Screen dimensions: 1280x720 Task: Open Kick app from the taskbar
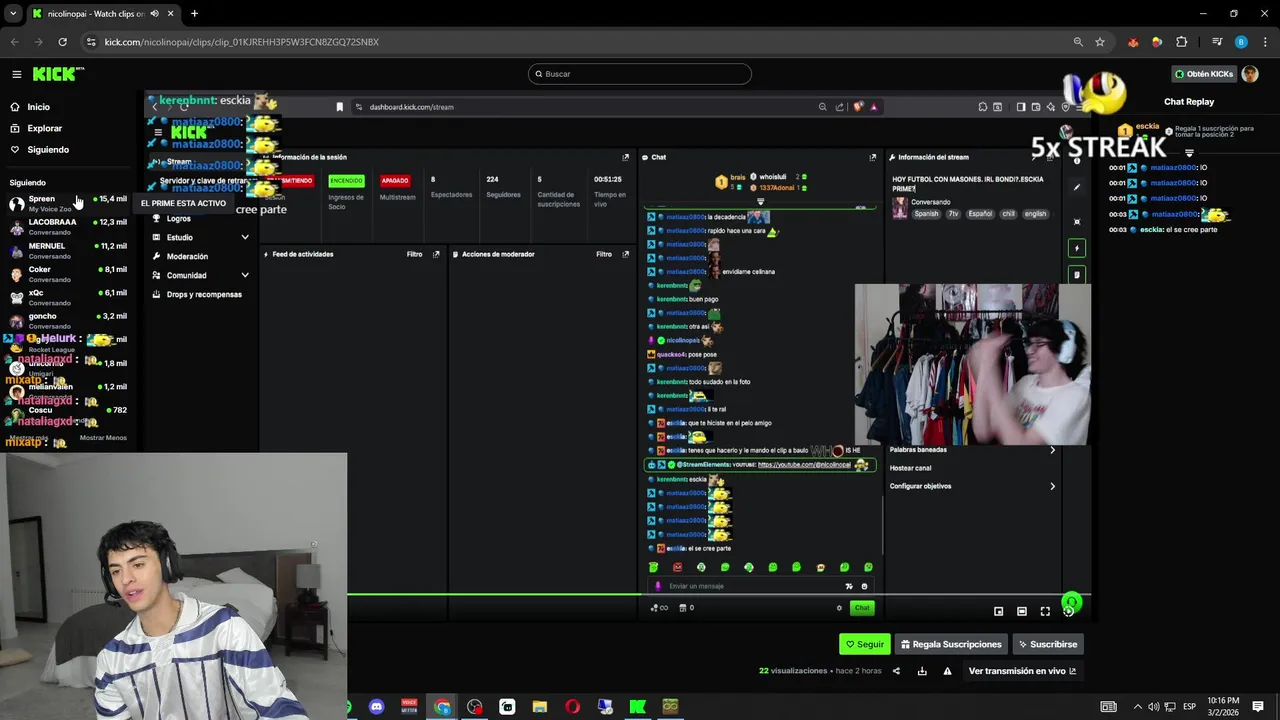[x=637, y=707]
